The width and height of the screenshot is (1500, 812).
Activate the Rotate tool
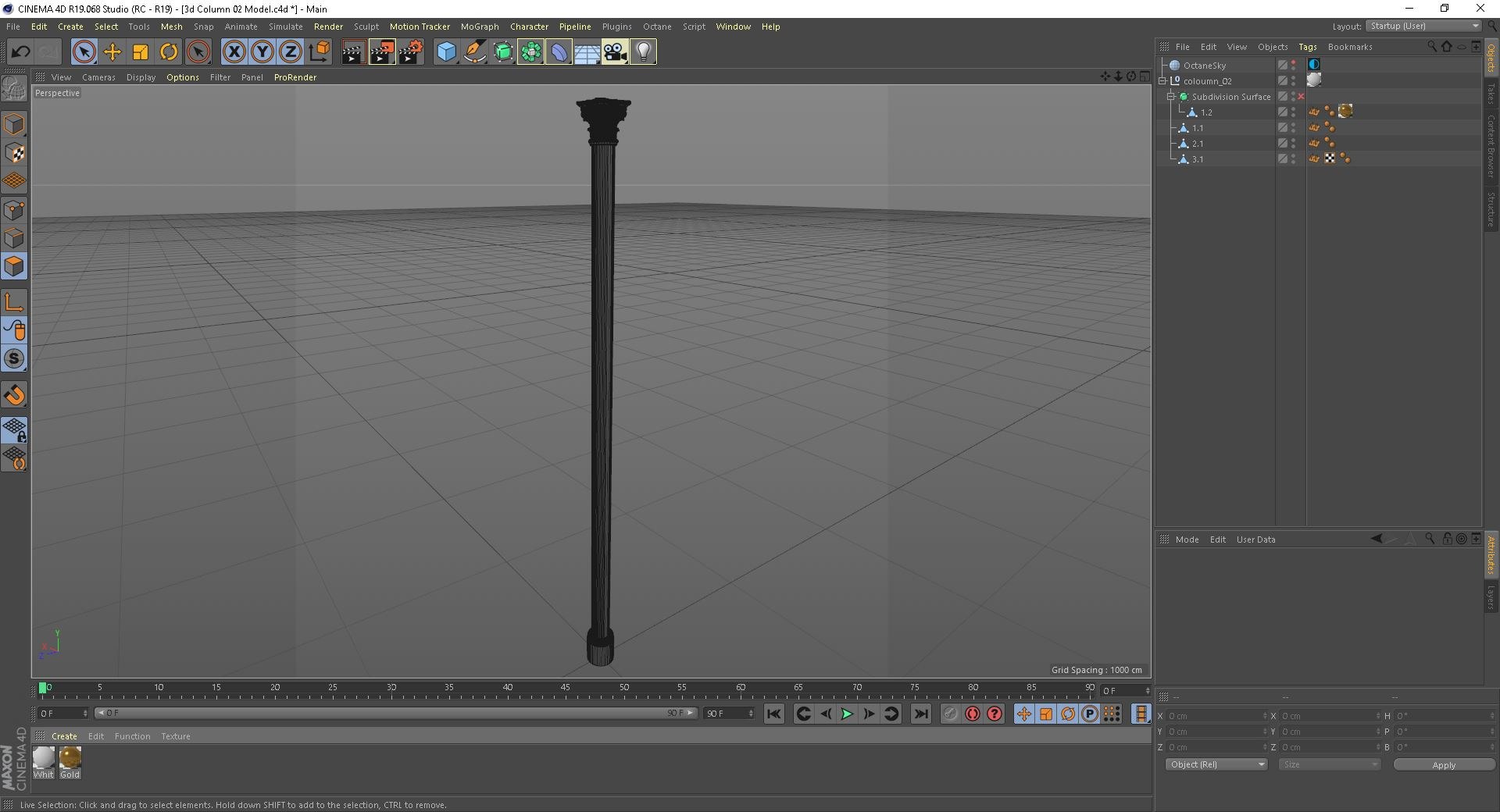coord(169,52)
